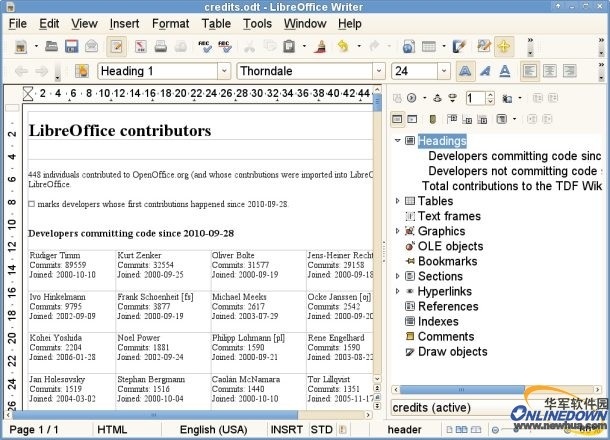Toggle Navigator Content View icon
Screen dimensions: 610x440
pyautogui.click(x=412, y=119)
